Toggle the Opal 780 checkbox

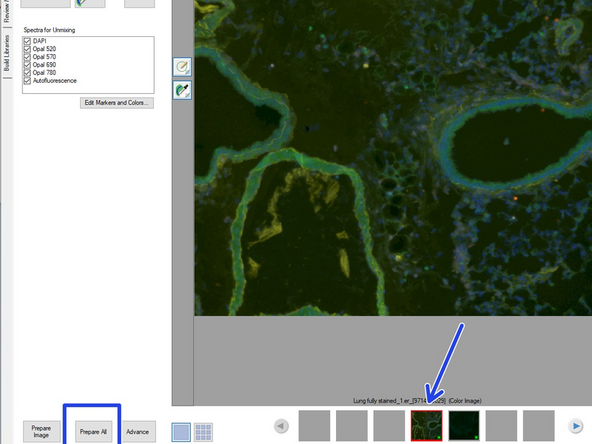[27, 72]
